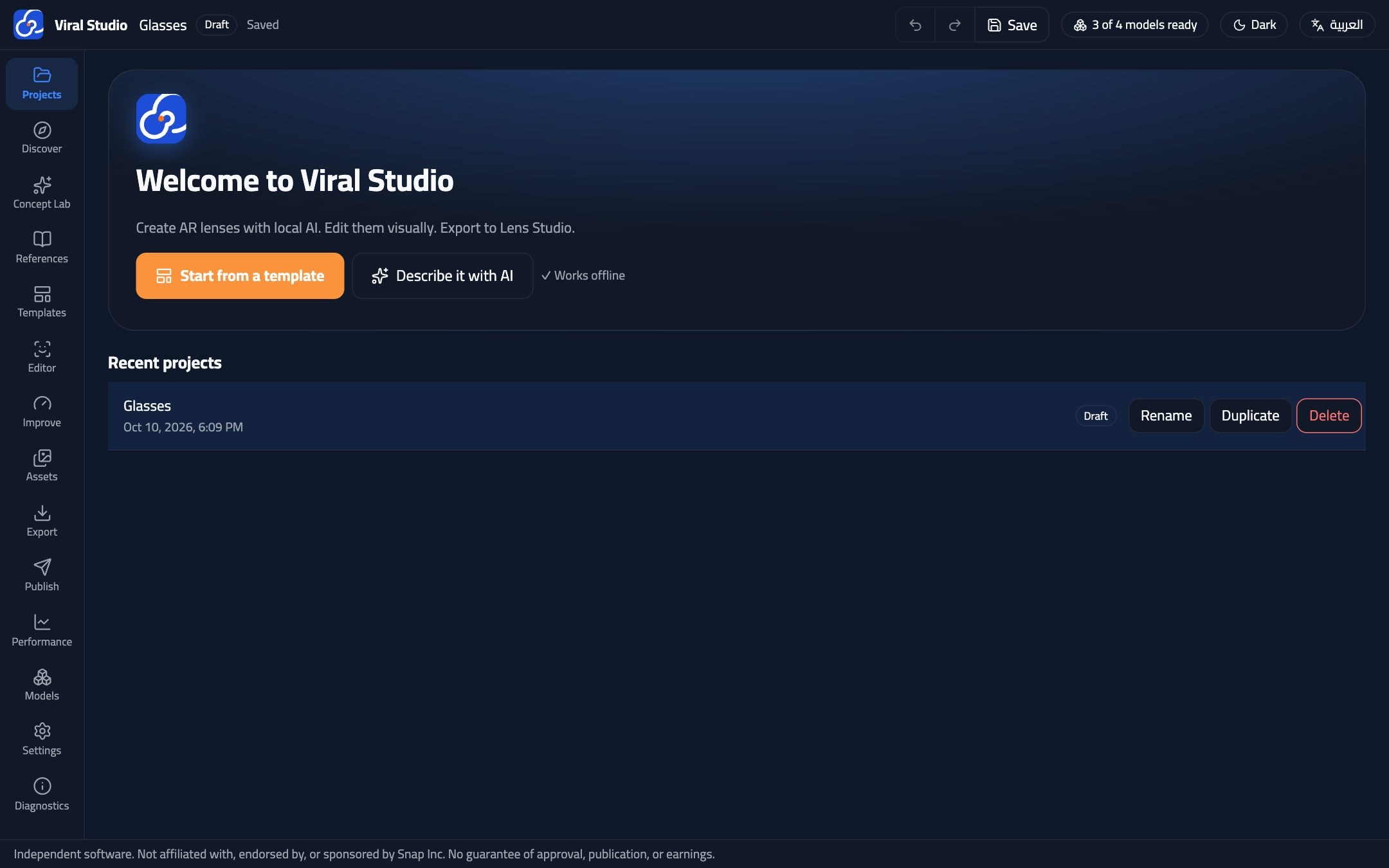Open the Glasses recent project row

(736, 416)
